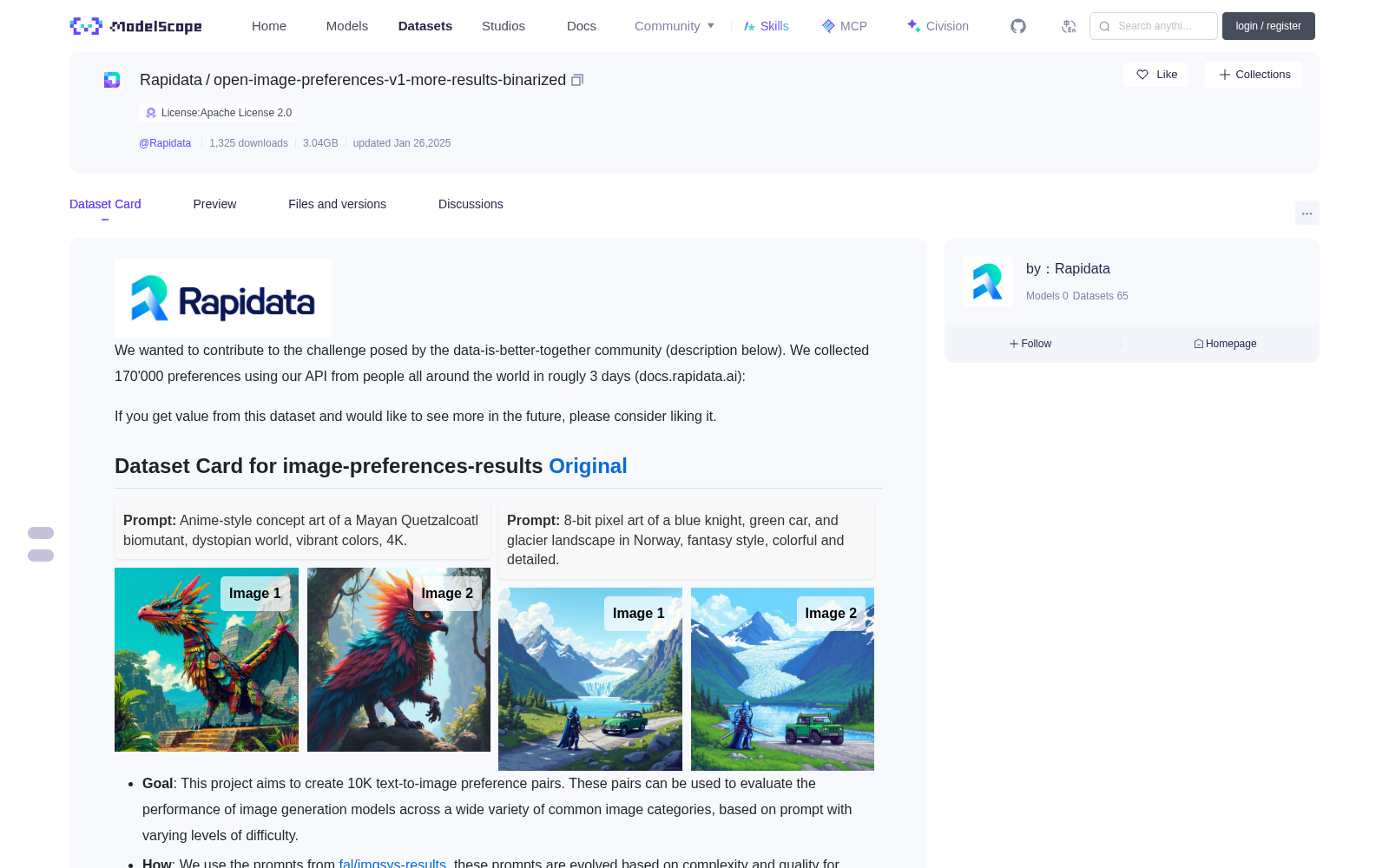Open the Civision page

(938, 26)
